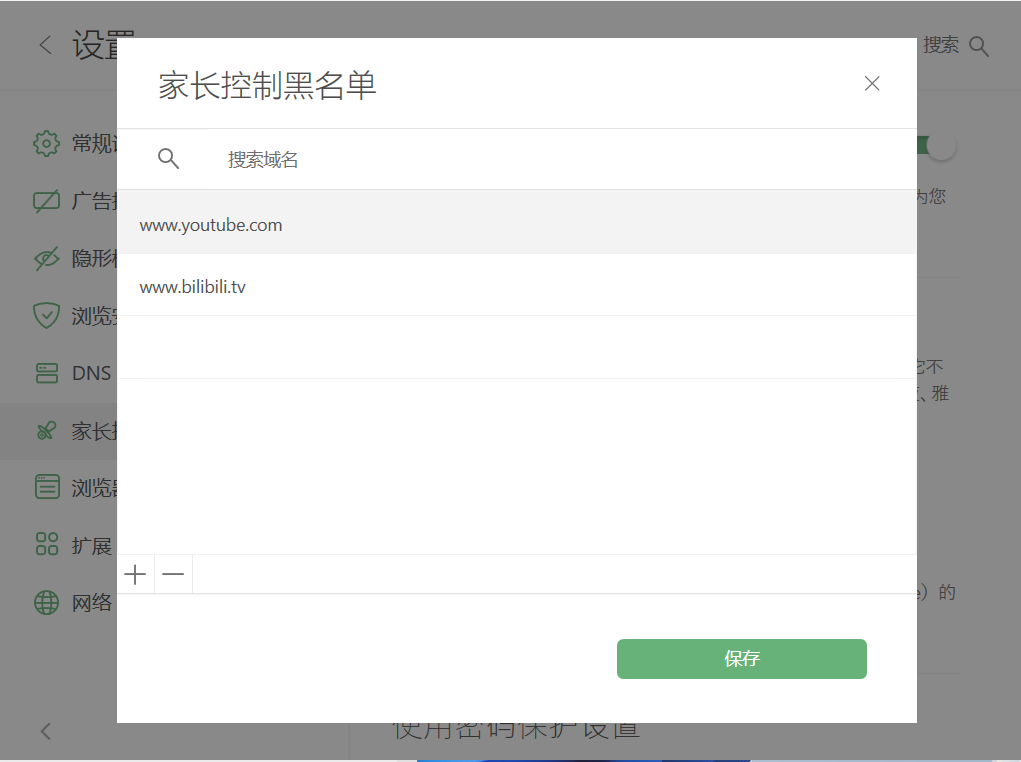
Task: Open 隐形模式 stealth mode eye icon
Action: tap(46, 259)
